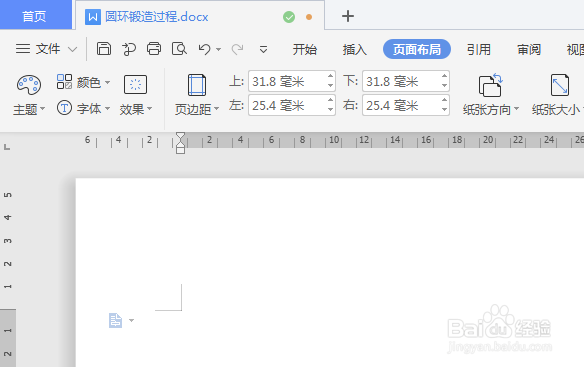Click the paste options document icon on page
Image resolution: width=584 pixels, height=367 pixels.
coord(115,320)
